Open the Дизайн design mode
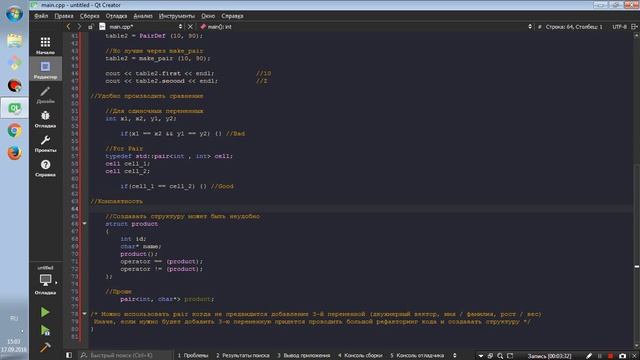Viewport: 640px width, 360px height. pyautogui.click(x=45, y=94)
